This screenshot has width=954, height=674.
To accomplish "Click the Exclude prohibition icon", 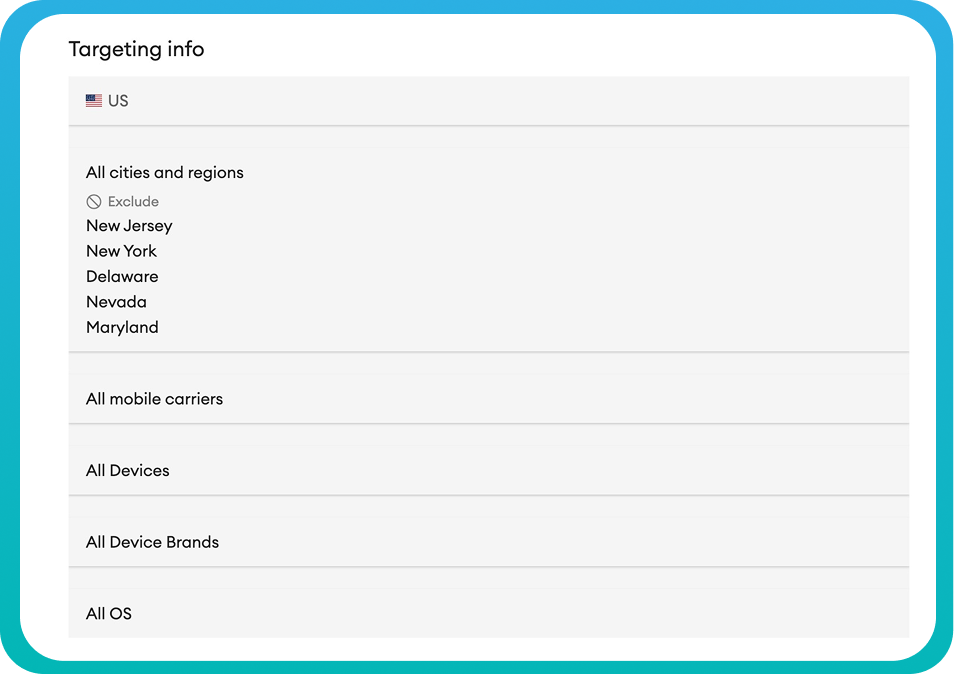I will click(93, 201).
